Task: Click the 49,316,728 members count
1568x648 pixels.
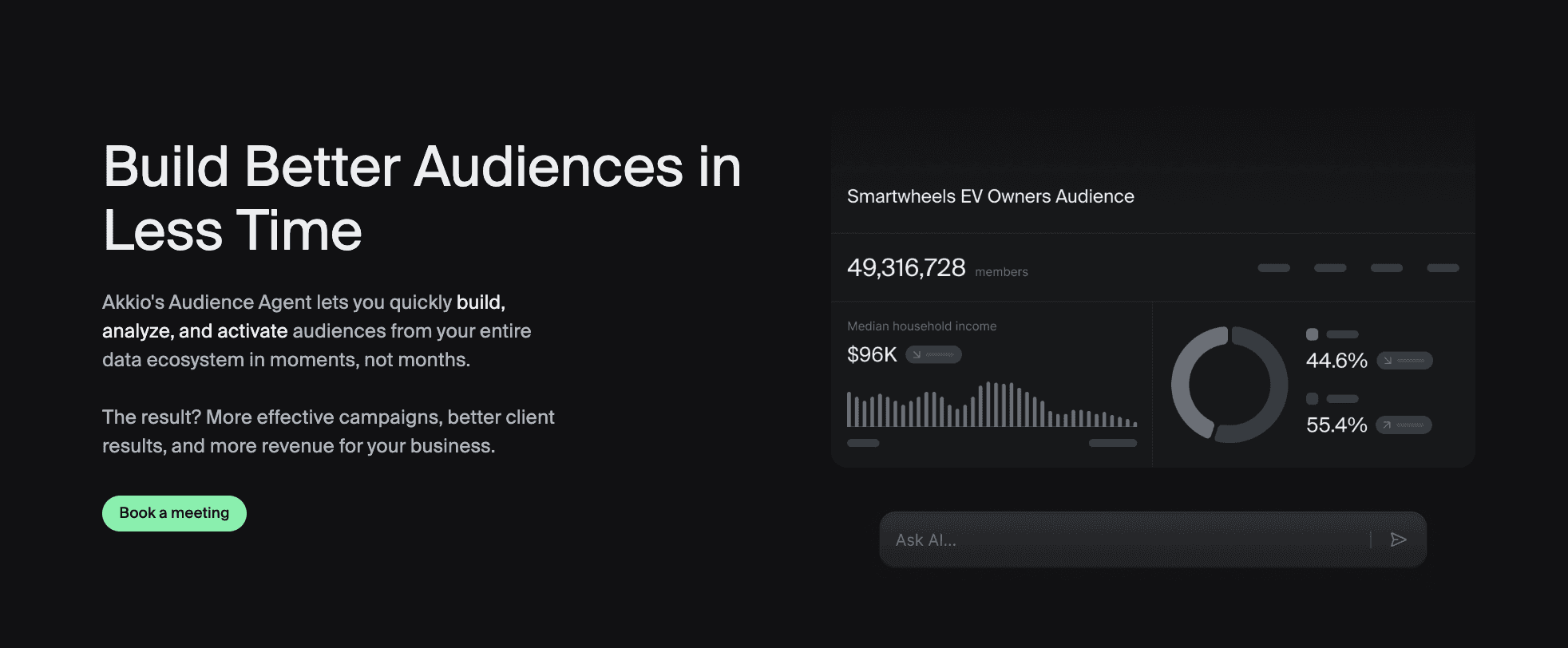Action: [x=937, y=268]
